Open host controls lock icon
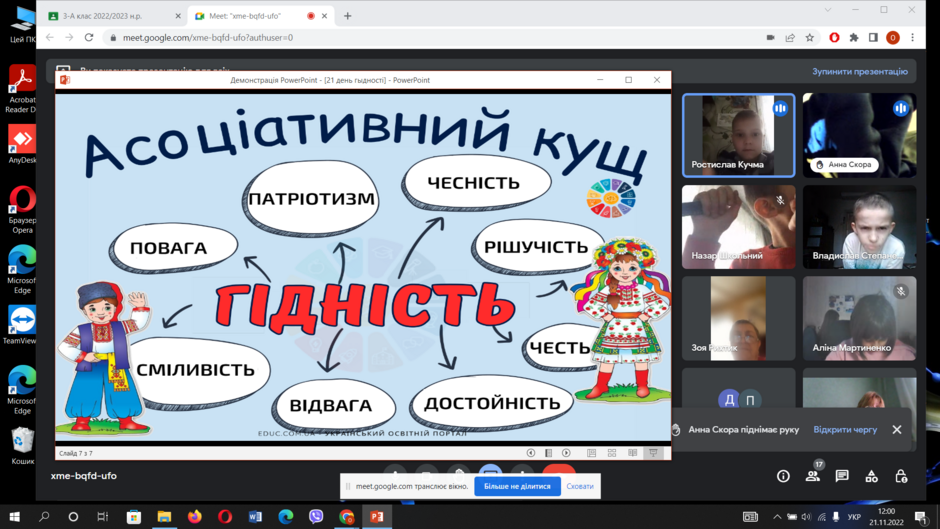This screenshot has width=940, height=529. [900, 476]
